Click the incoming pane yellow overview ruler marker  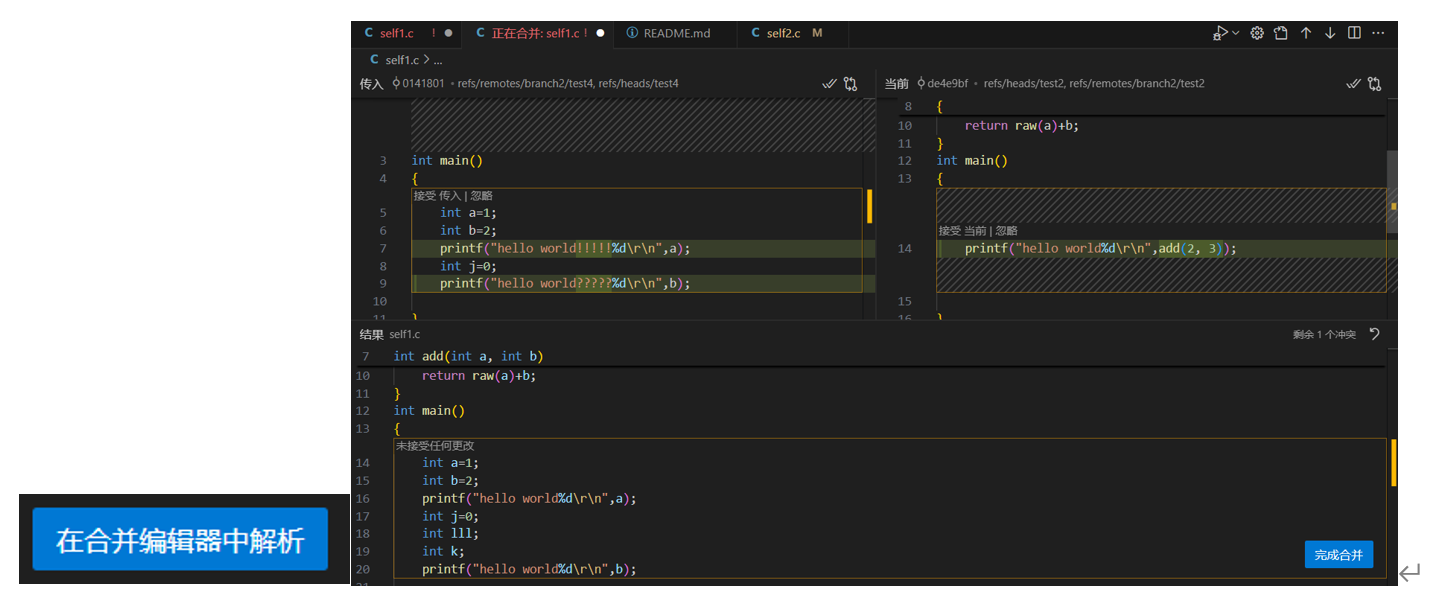(869, 206)
